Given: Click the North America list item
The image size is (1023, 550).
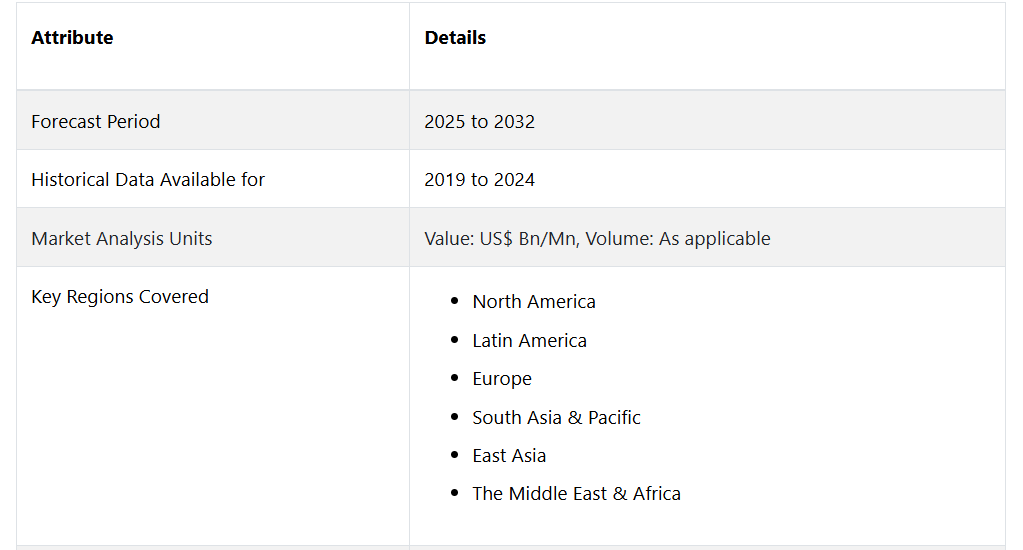Looking at the screenshot, I should 534,301.
